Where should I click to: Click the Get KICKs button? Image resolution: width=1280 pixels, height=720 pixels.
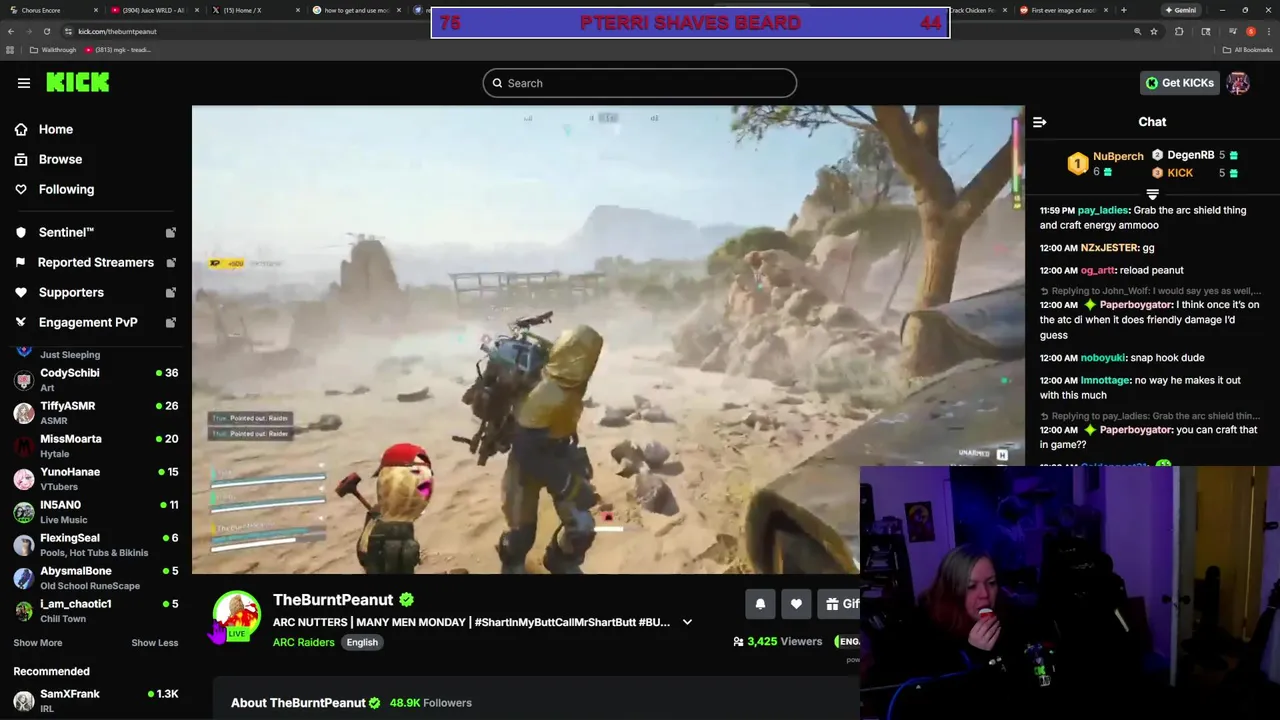1179,83
